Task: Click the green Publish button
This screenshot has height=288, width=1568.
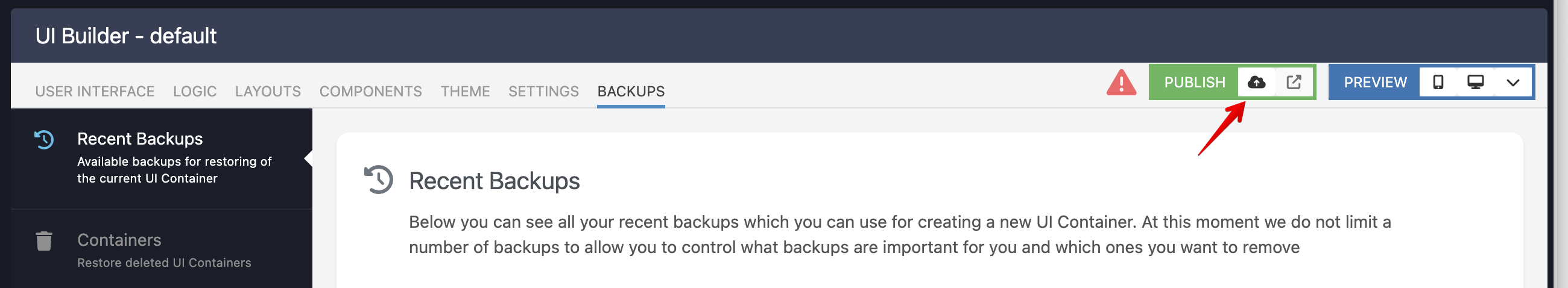Action: click(x=1193, y=82)
